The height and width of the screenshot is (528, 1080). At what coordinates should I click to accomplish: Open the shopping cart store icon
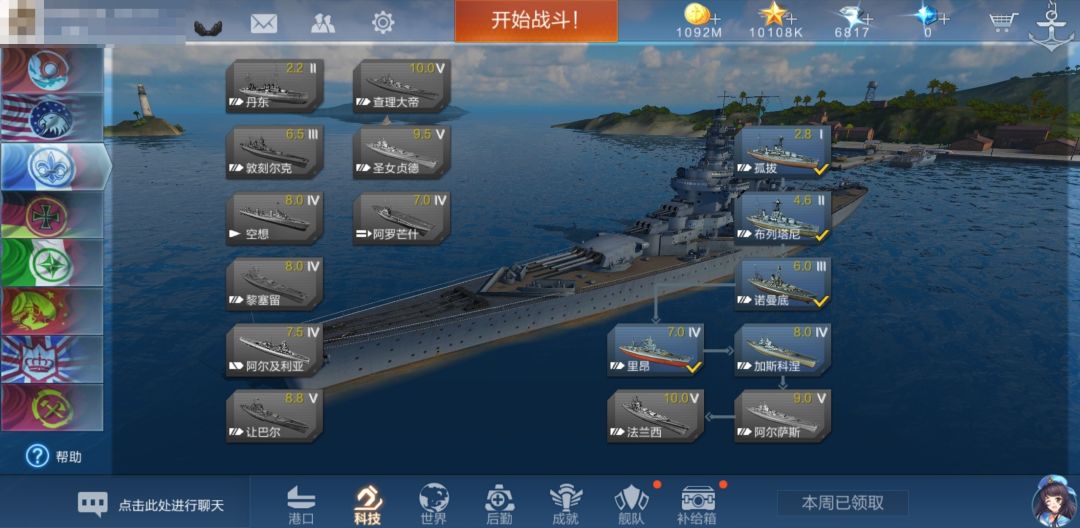click(1004, 22)
